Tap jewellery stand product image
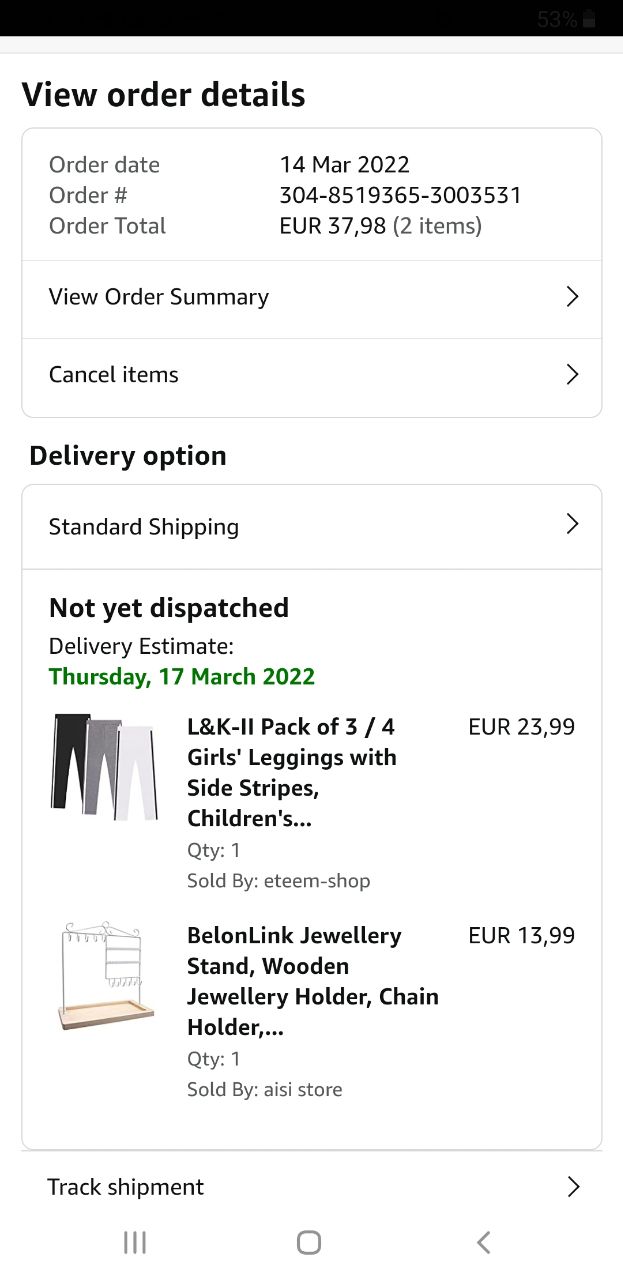This screenshot has height=1280, width=623. click(x=104, y=976)
